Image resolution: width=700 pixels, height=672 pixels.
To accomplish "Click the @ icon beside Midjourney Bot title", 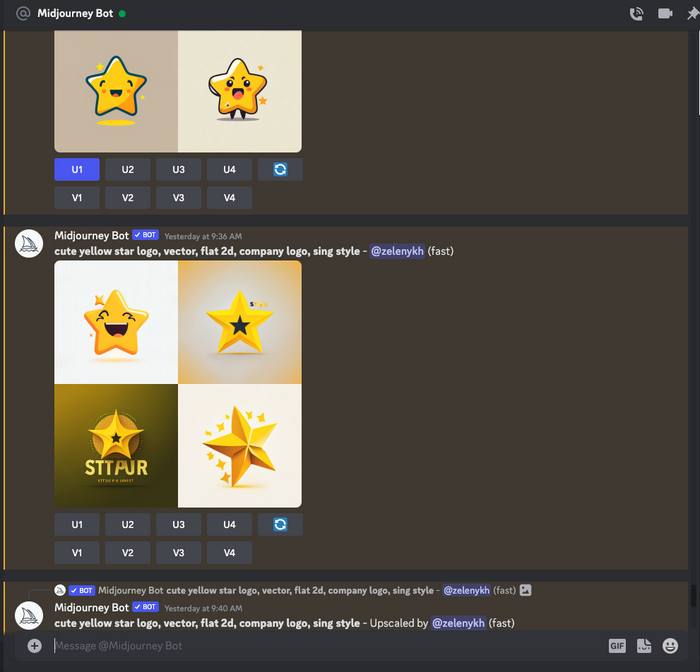I will click(23, 14).
